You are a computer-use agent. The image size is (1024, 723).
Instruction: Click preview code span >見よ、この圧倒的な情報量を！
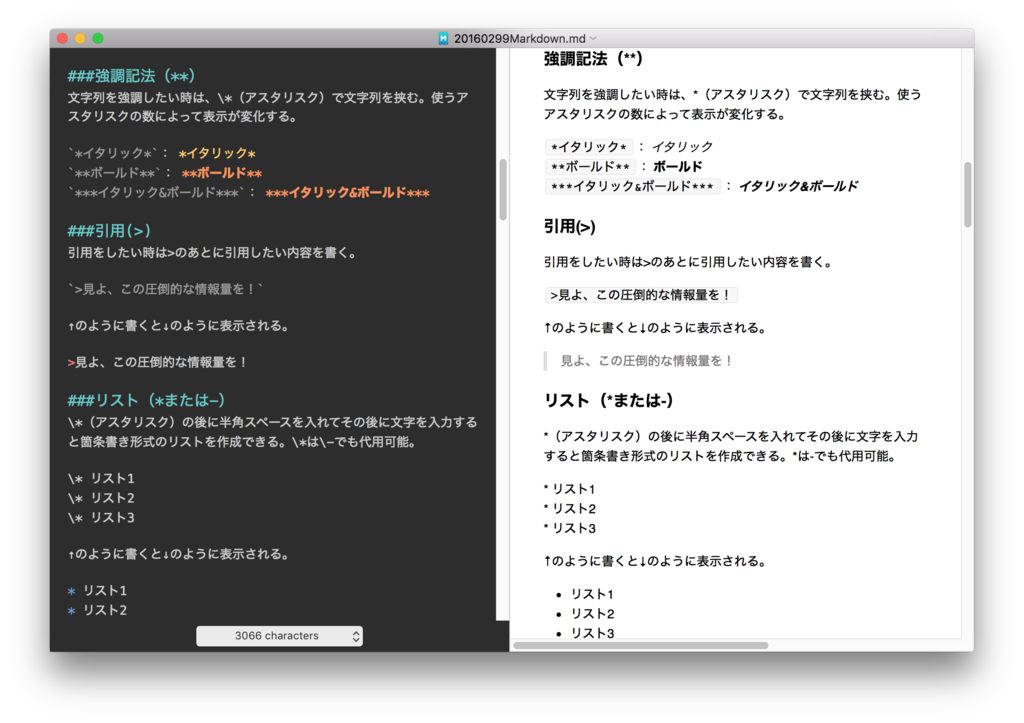[x=641, y=295]
